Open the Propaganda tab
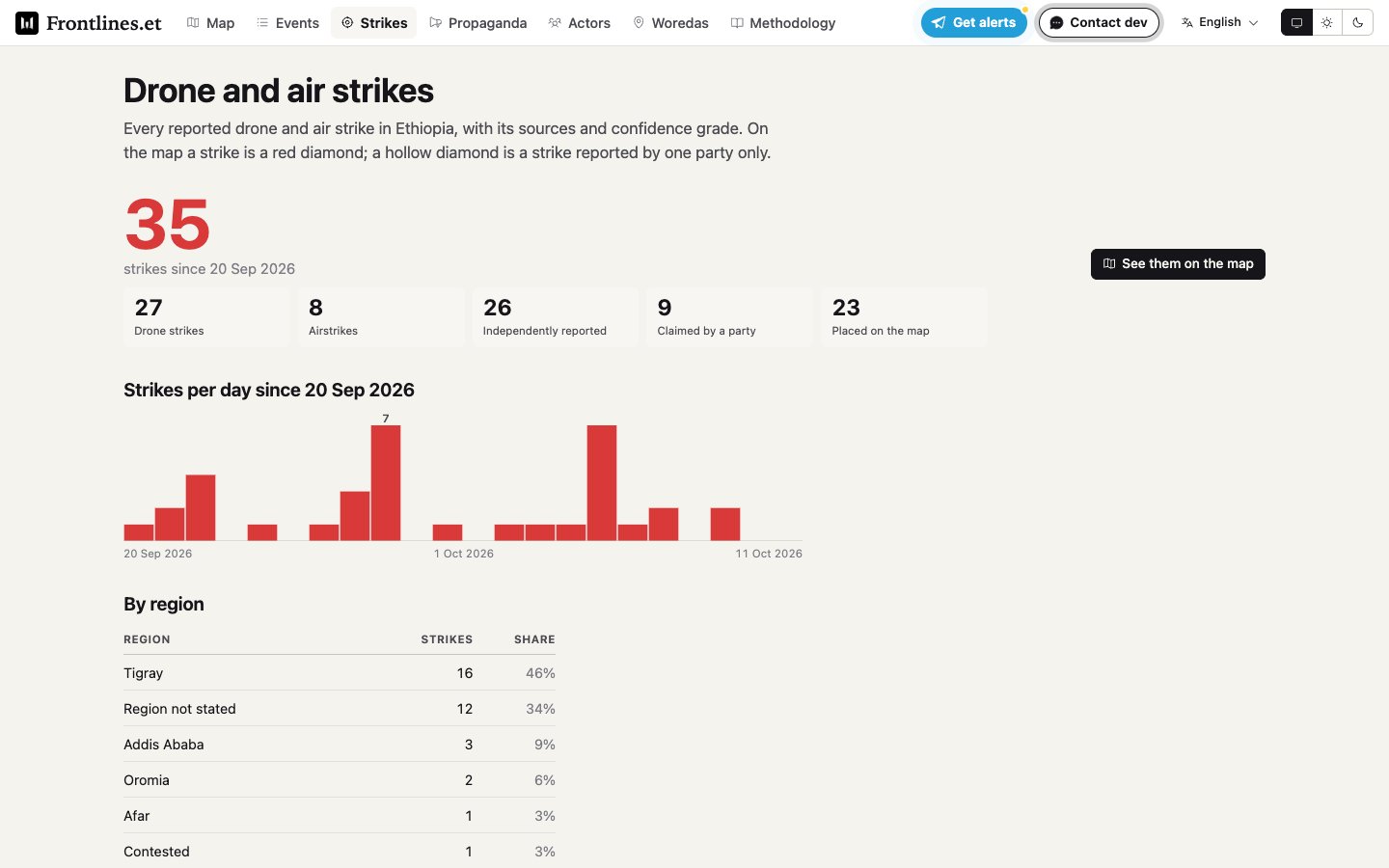The image size is (1389, 868). [x=478, y=23]
